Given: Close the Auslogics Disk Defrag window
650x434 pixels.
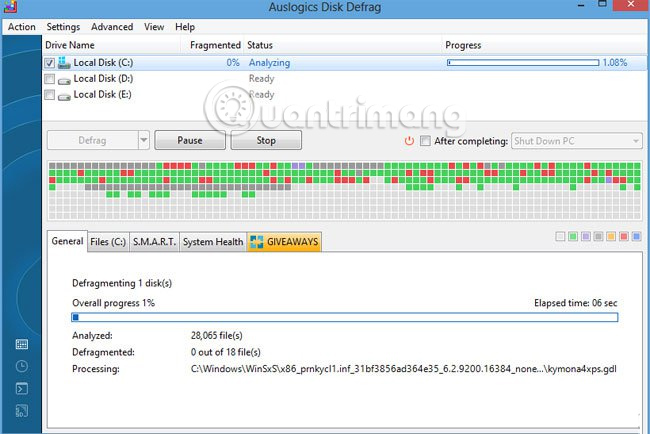Looking at the screenshot, I should pyautogui.click(x=631, y=5).
